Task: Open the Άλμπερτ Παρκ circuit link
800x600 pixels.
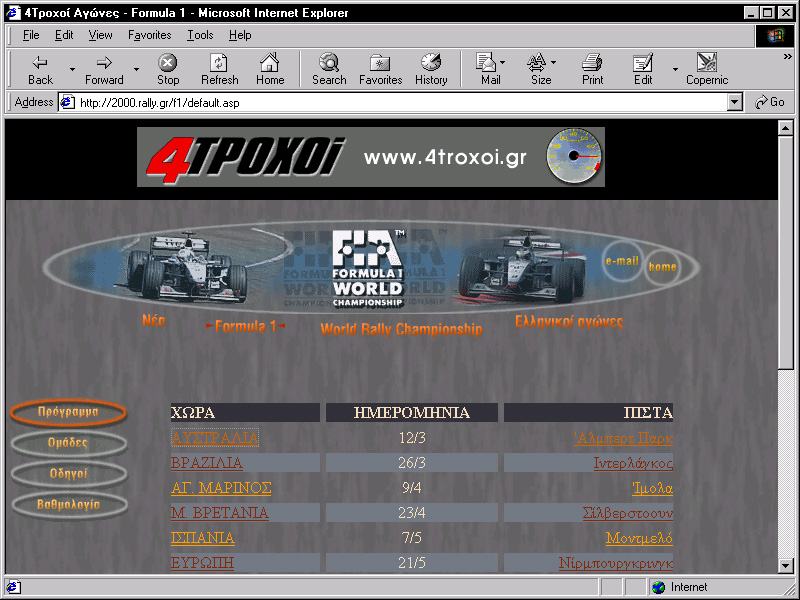Action: pyautogui.click(x=623, y=438)
